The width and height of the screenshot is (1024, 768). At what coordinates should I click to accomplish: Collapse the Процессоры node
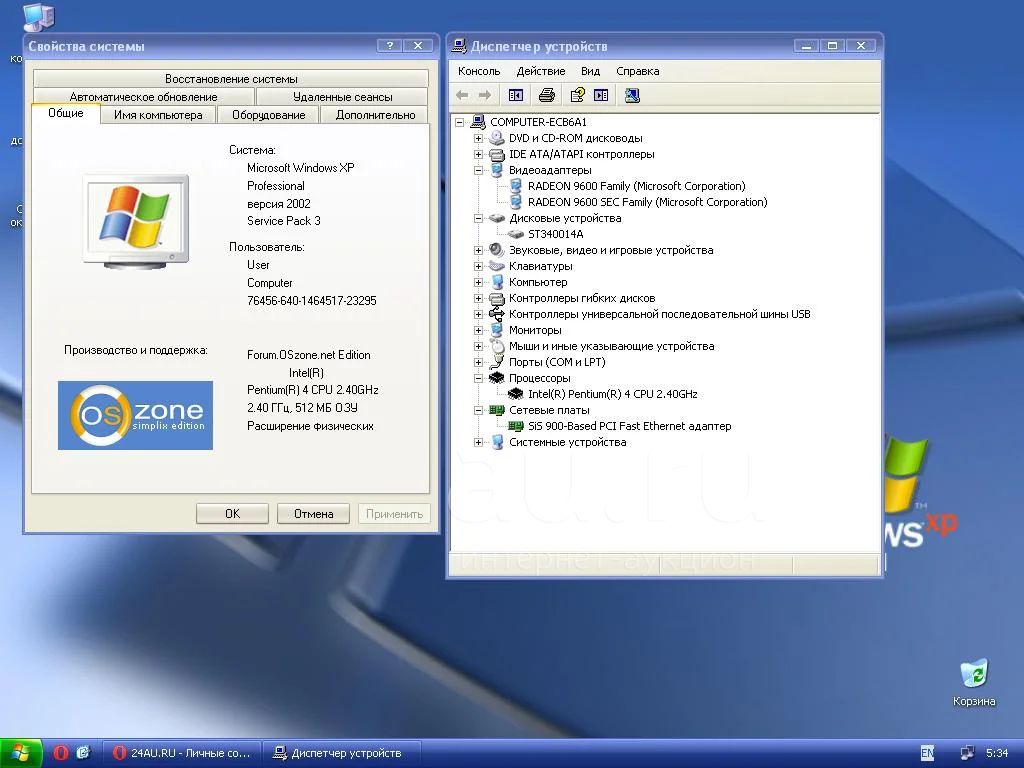(x=479, y=379)
